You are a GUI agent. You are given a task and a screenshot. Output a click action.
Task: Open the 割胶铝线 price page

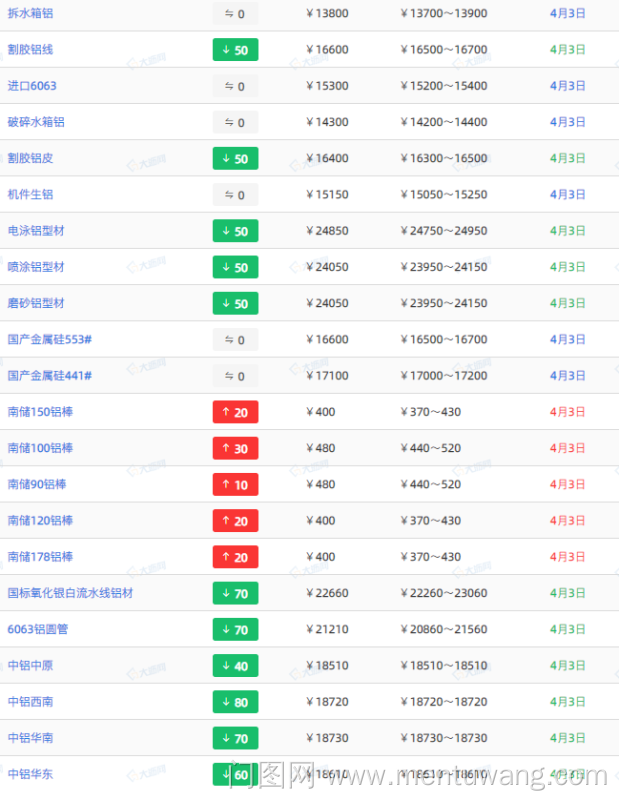(30, 49)
